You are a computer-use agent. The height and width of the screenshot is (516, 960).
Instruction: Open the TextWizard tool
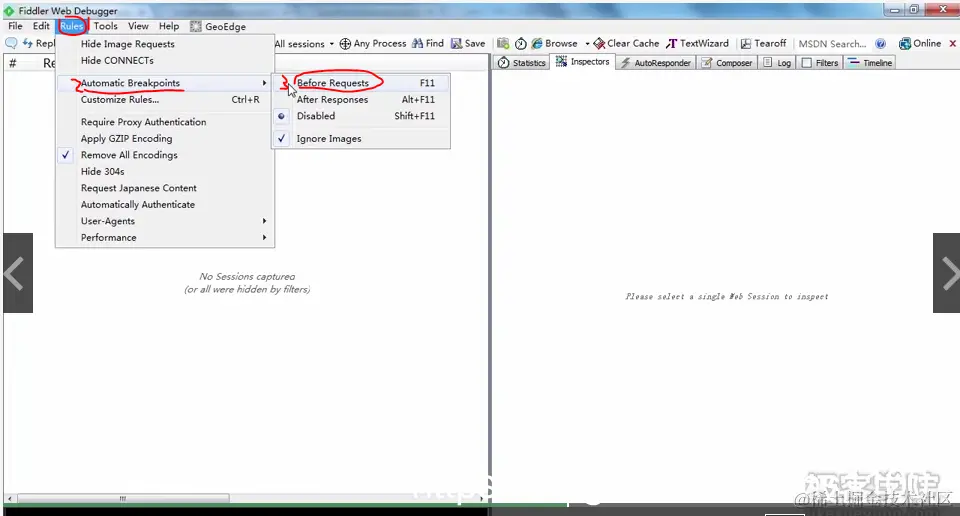coord(697,43)
